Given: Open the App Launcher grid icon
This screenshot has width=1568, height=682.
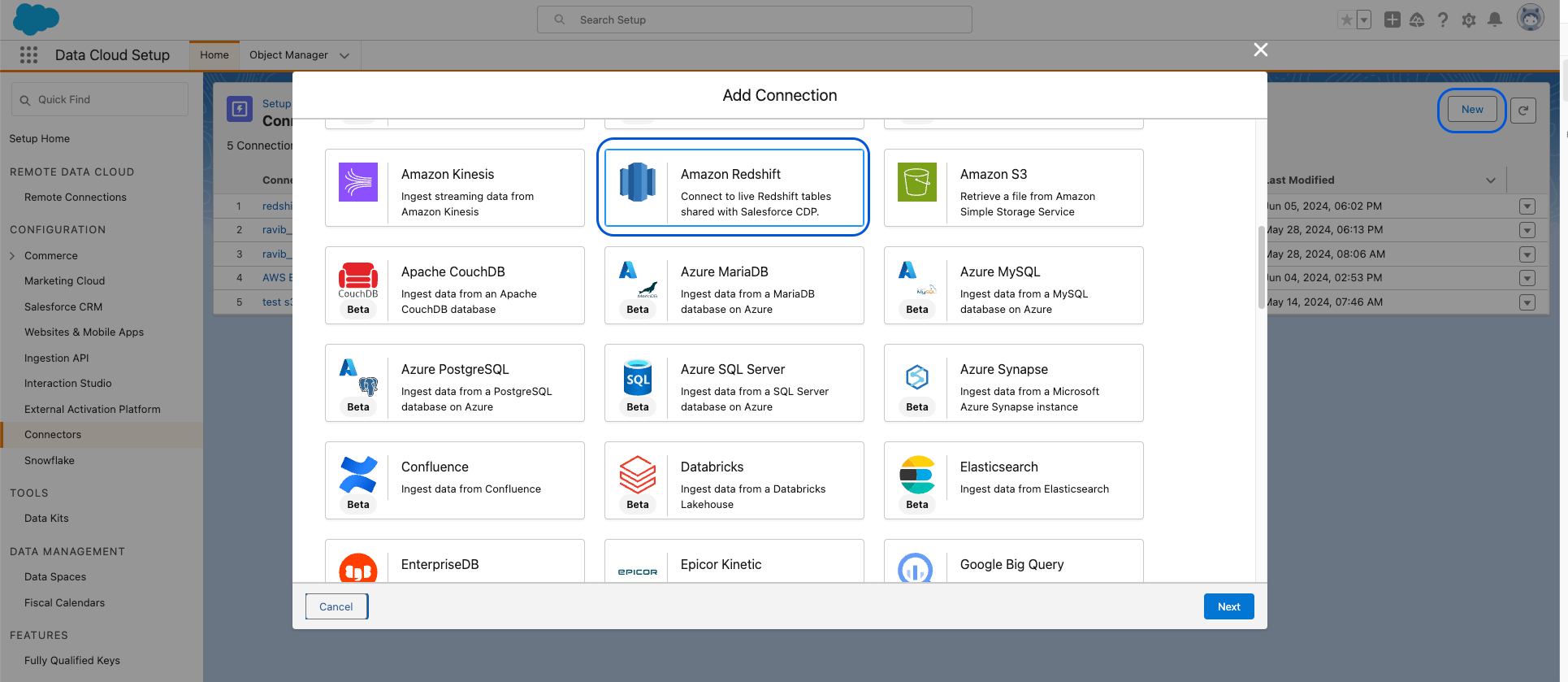Looking at the screenshot, I should coord(29,54).
